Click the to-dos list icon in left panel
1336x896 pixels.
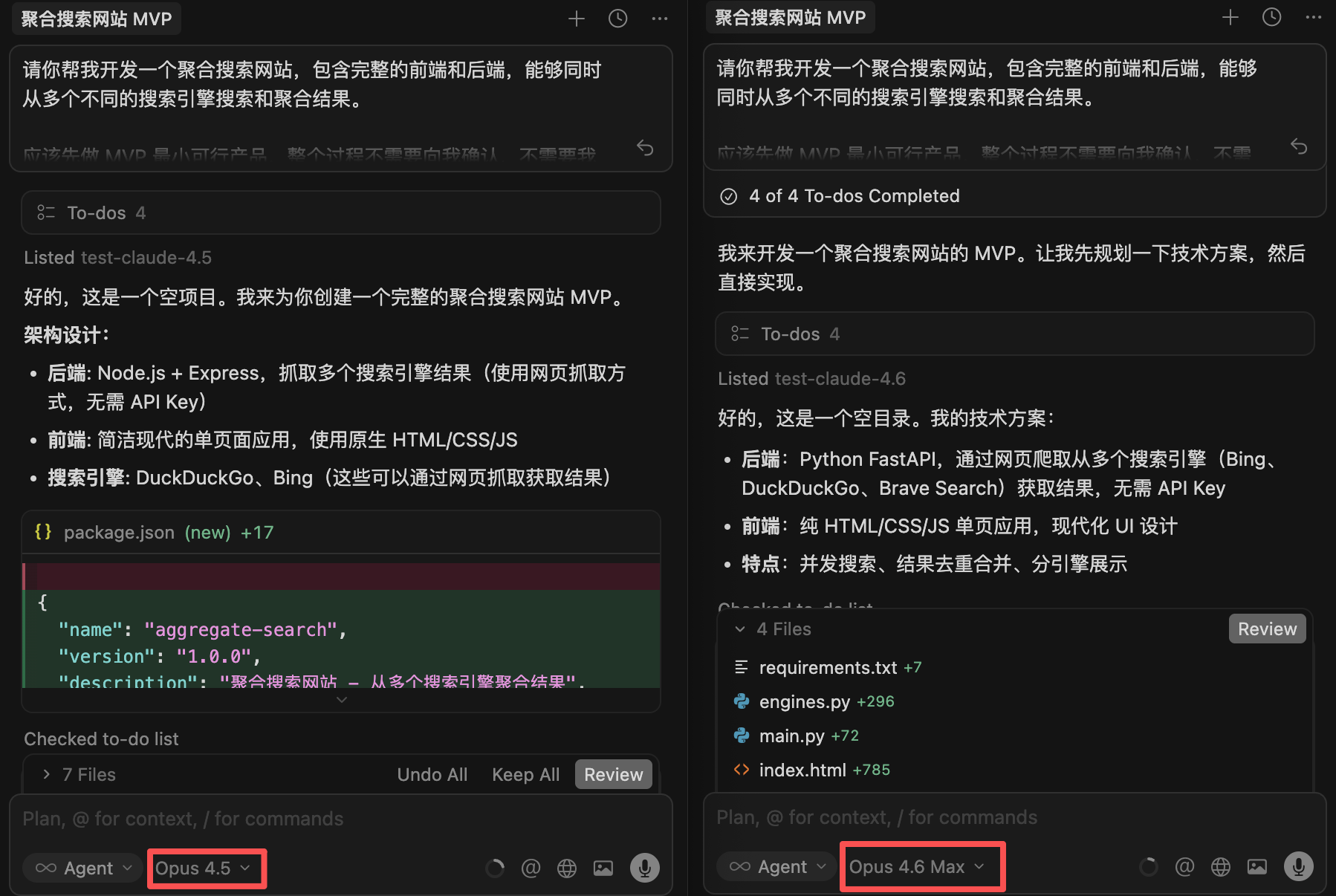point(46,213)
